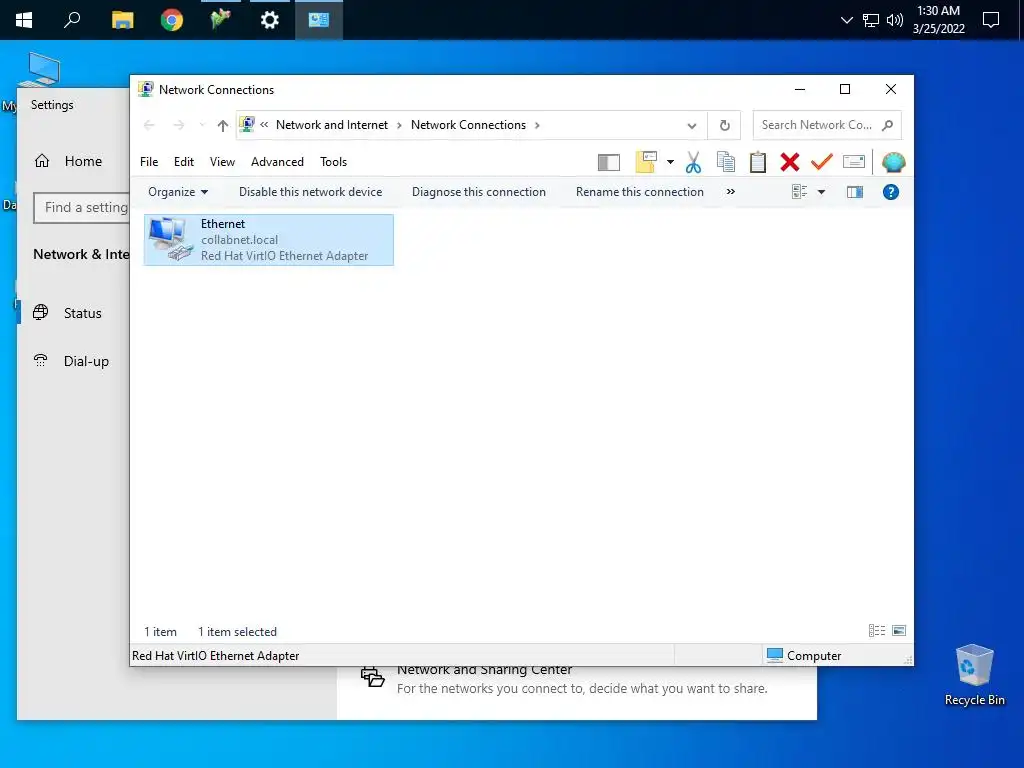Open the File menu

149,162
